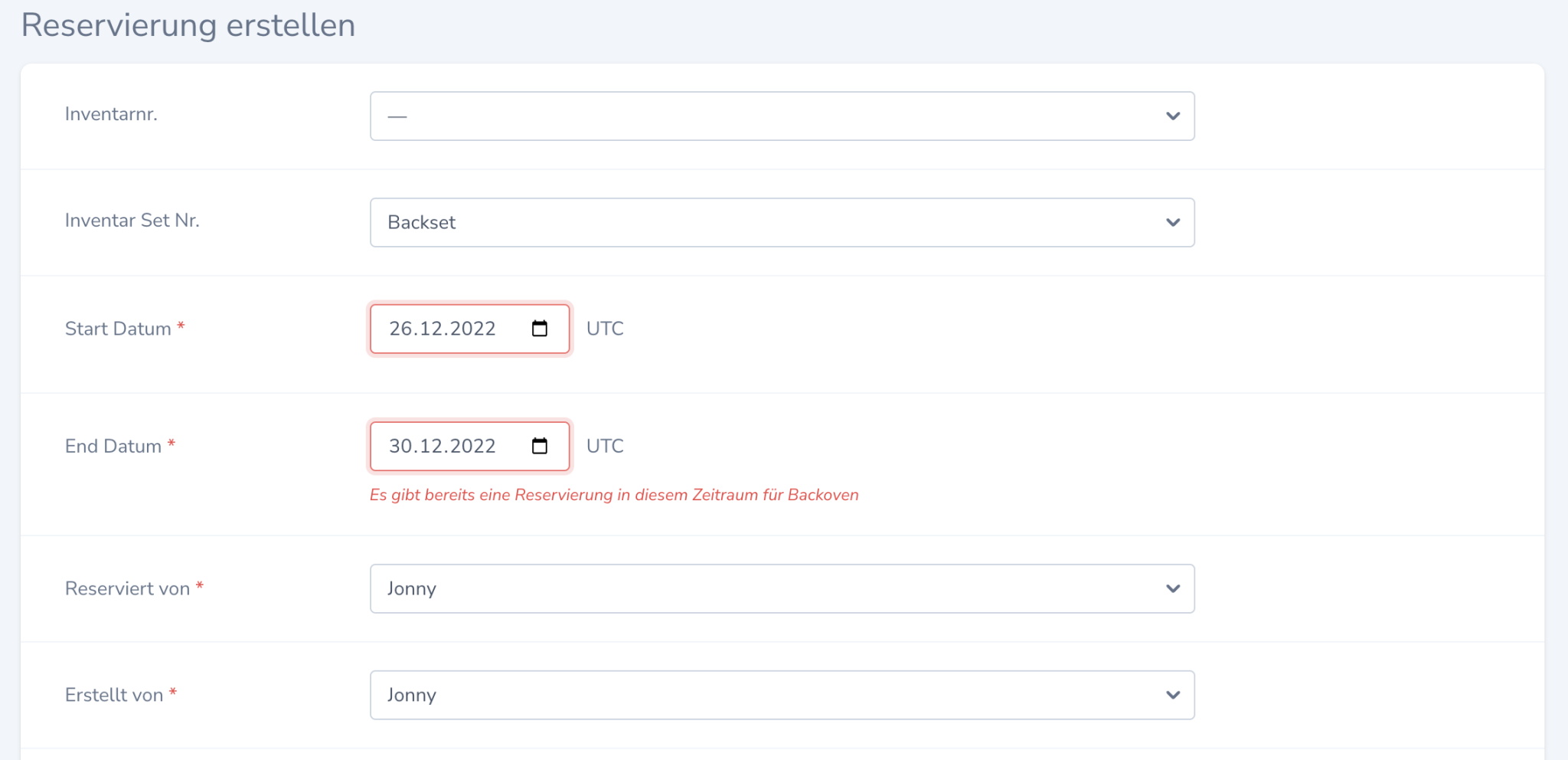Expand the Inventar Set Nr. Backset dropdown

pos(766,223)
